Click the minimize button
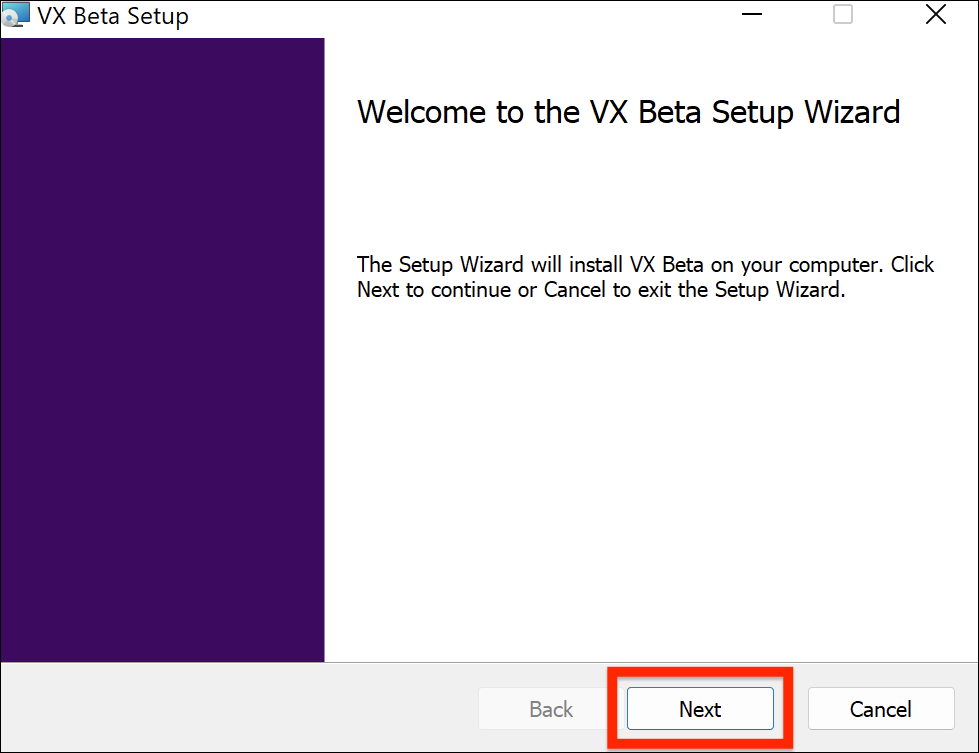This screenshot has width=979, height=753. click(751, 15)
